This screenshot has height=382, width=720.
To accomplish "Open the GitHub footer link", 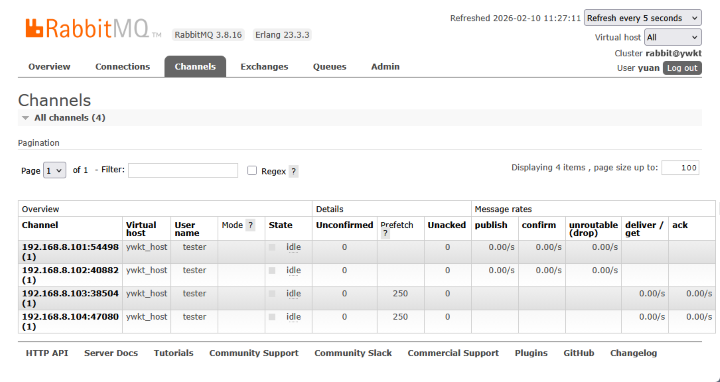I will [579, 353].
